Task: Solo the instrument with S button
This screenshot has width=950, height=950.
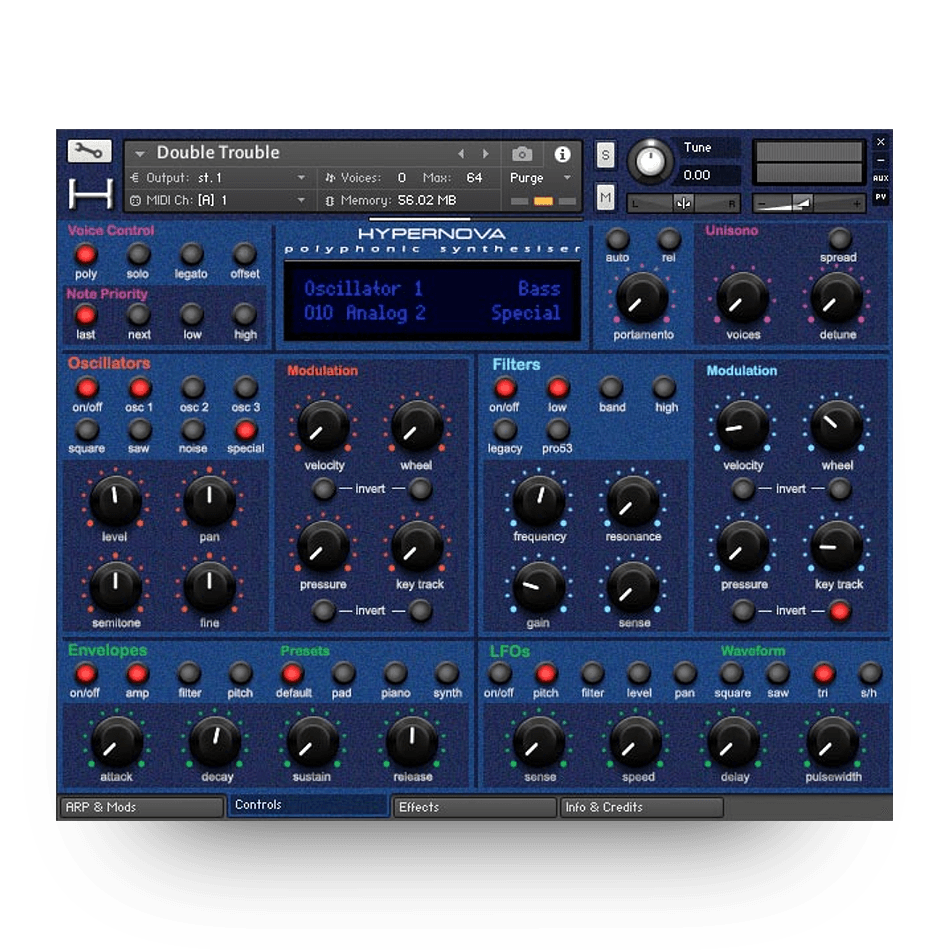Action: click(x=605, y=155)
